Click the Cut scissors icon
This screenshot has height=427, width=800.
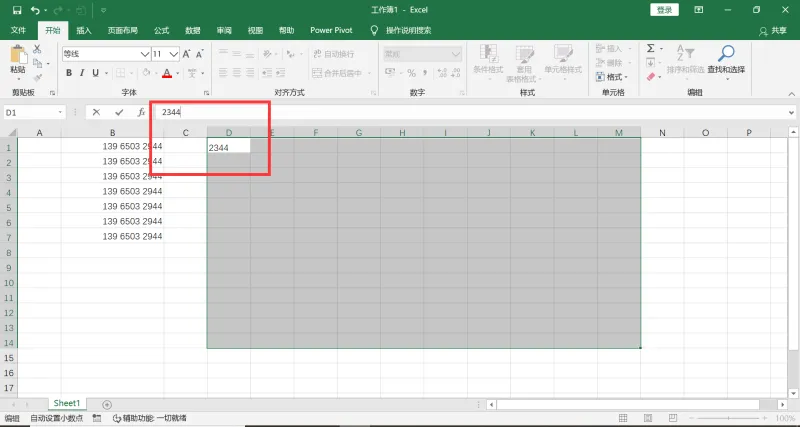click(37, 49)
